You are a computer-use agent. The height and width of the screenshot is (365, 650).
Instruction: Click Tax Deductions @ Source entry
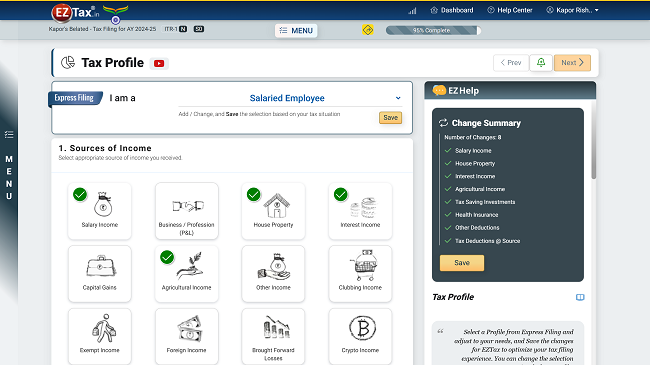click(x=487, y=241)
